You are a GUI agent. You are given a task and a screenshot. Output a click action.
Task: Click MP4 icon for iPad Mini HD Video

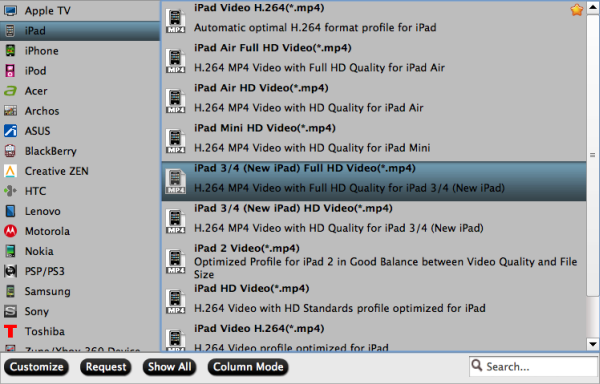pyautogui.click(x=175, y=141)
